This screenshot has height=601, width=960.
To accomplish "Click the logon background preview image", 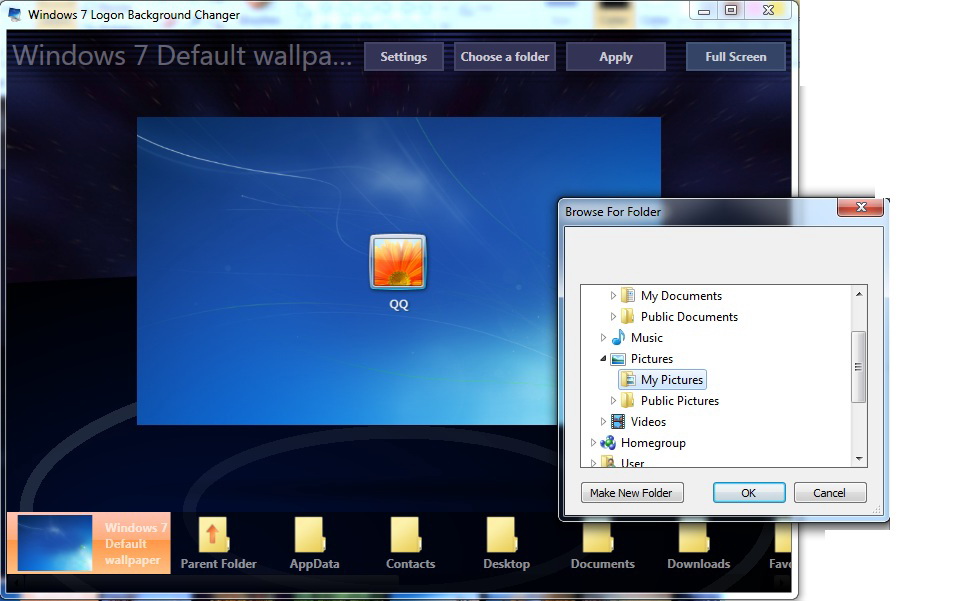I will tap(399, 271).
